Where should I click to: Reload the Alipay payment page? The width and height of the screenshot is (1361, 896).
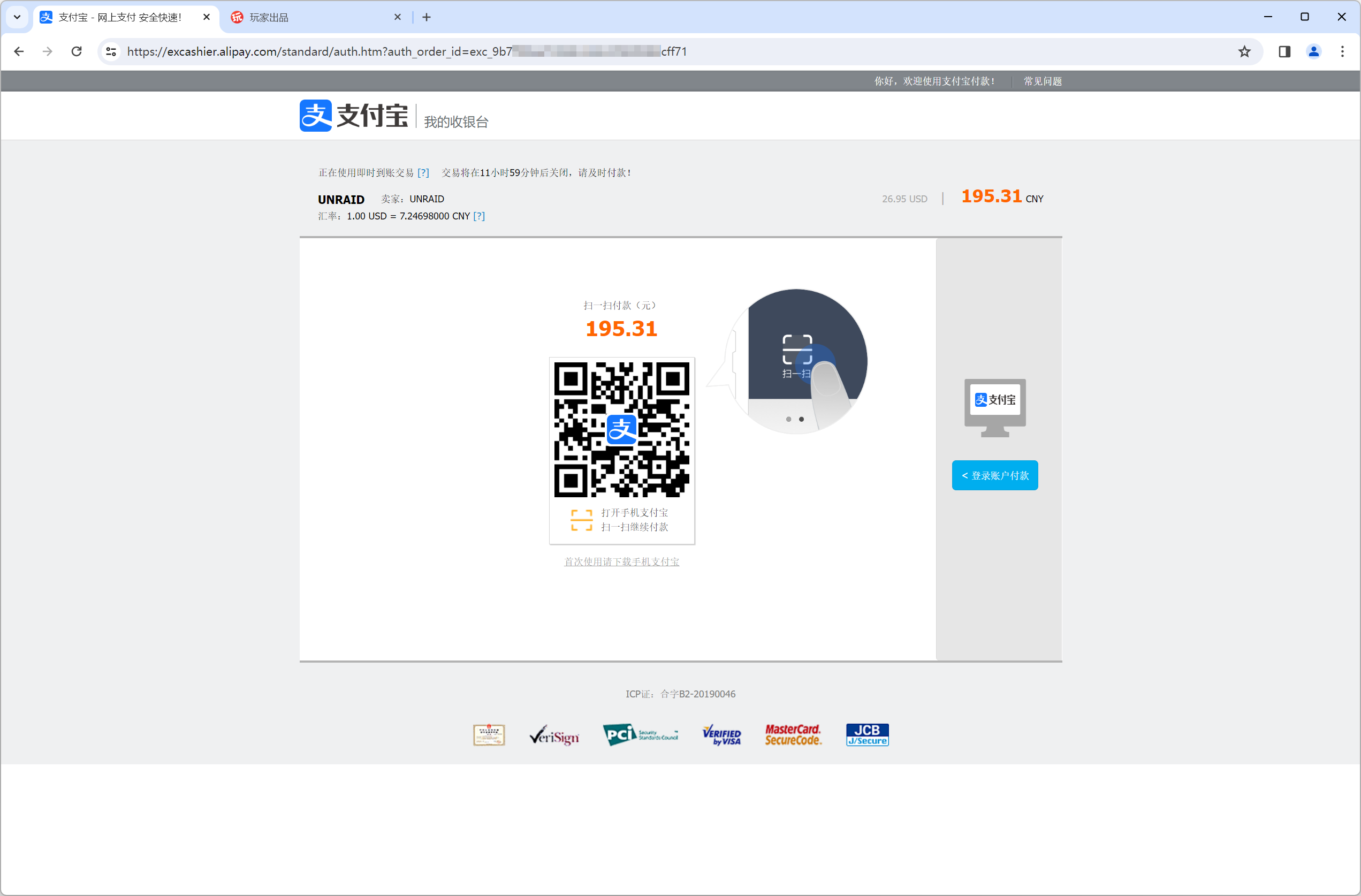tap(76, 51)
